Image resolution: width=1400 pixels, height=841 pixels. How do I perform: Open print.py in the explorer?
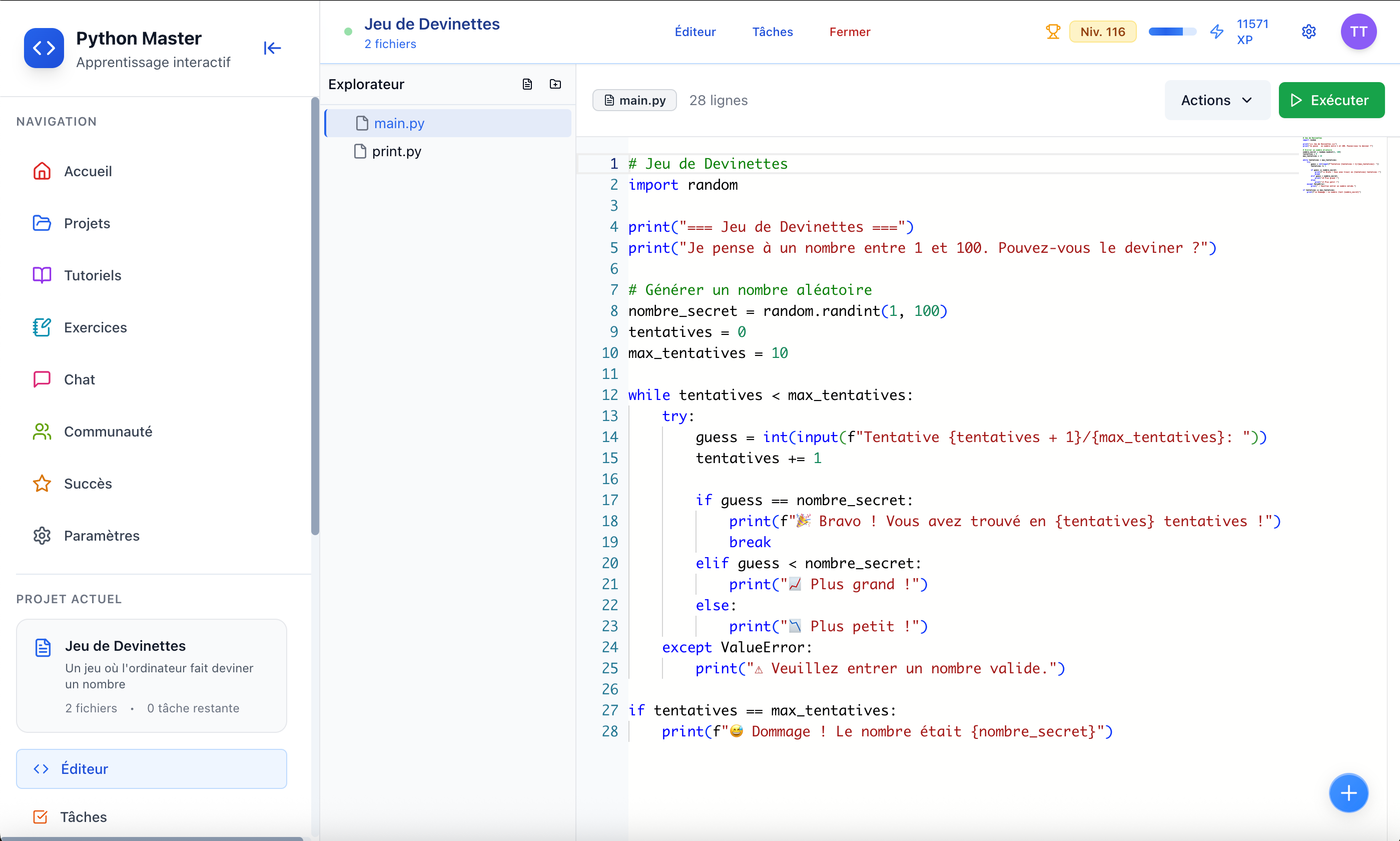pyautogui.click(x=448, y=151)
